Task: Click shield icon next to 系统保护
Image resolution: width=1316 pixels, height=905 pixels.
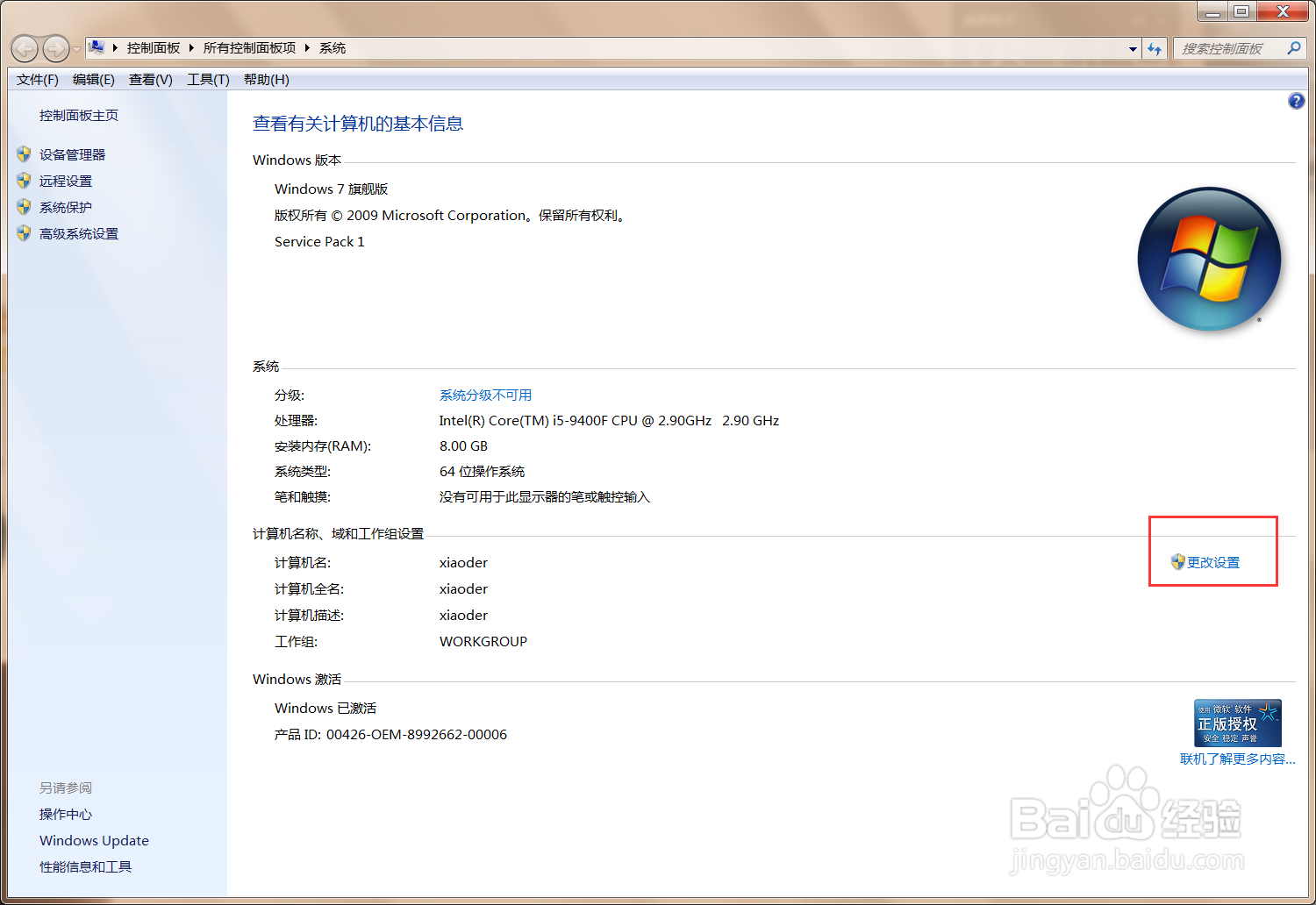Action: [x=24, y=207]
